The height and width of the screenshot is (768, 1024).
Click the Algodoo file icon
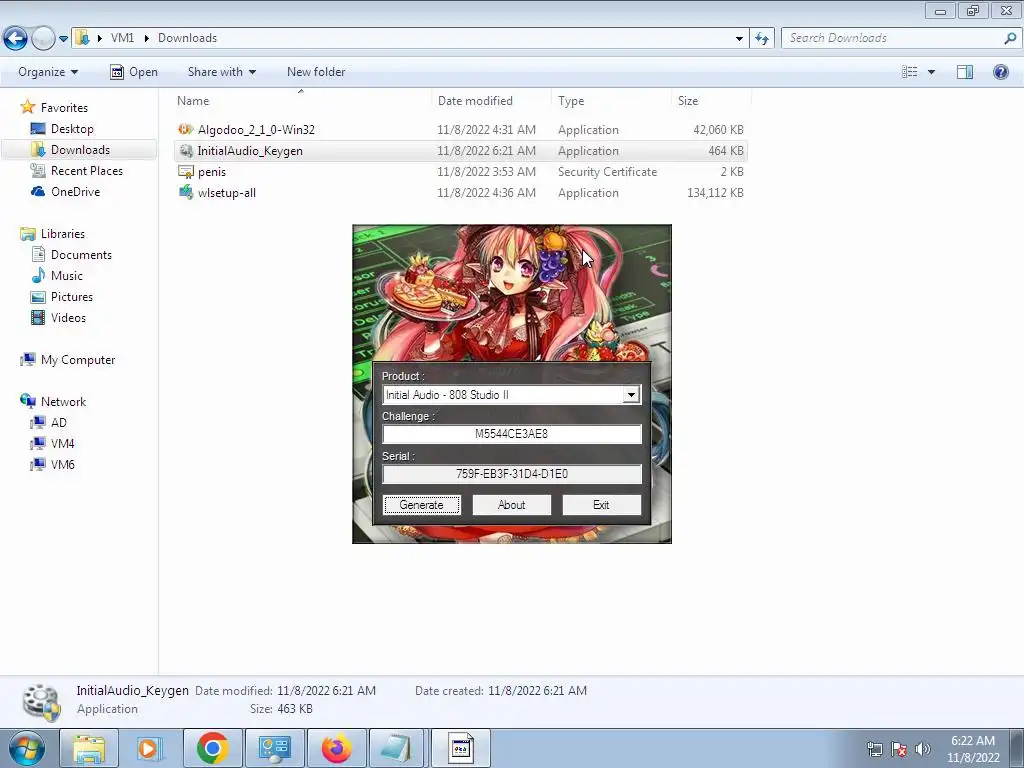coord(185,129)
